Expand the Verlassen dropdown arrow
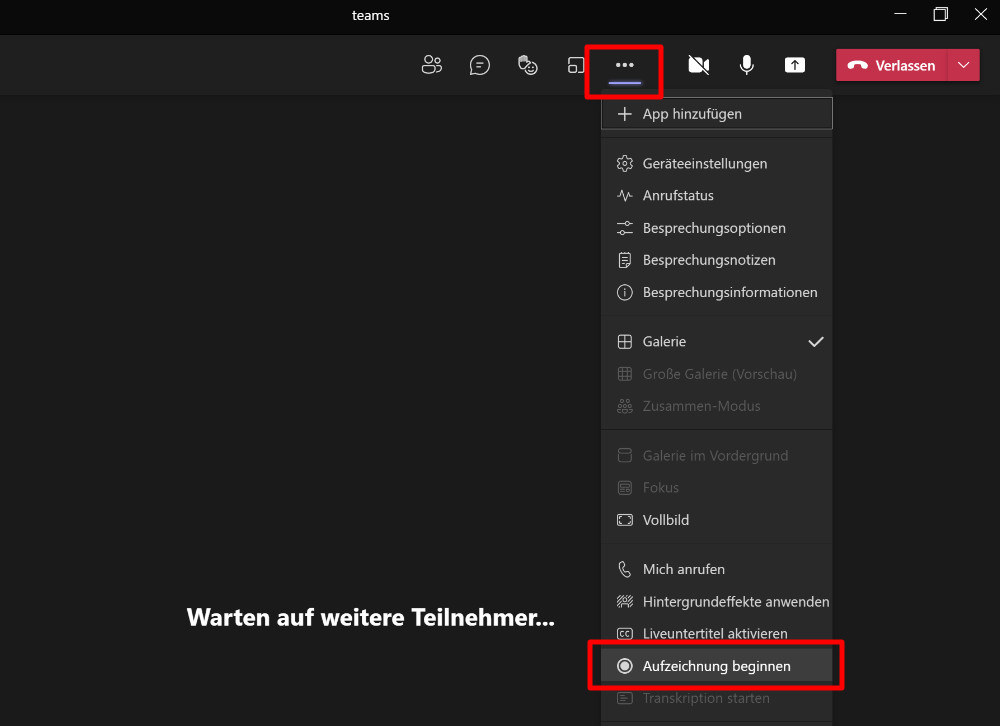This screenshot has height=726, width=1000. [964, 65]
